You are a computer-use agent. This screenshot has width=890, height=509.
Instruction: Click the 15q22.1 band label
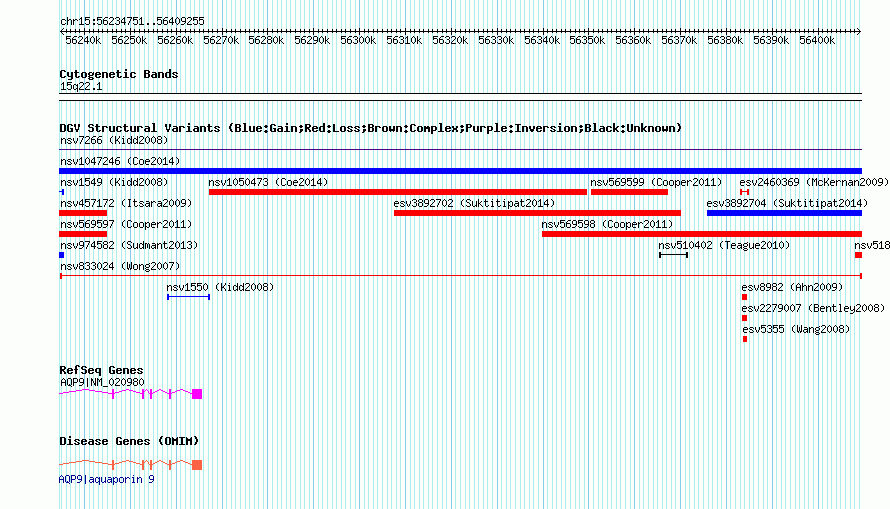coord(81,86)
